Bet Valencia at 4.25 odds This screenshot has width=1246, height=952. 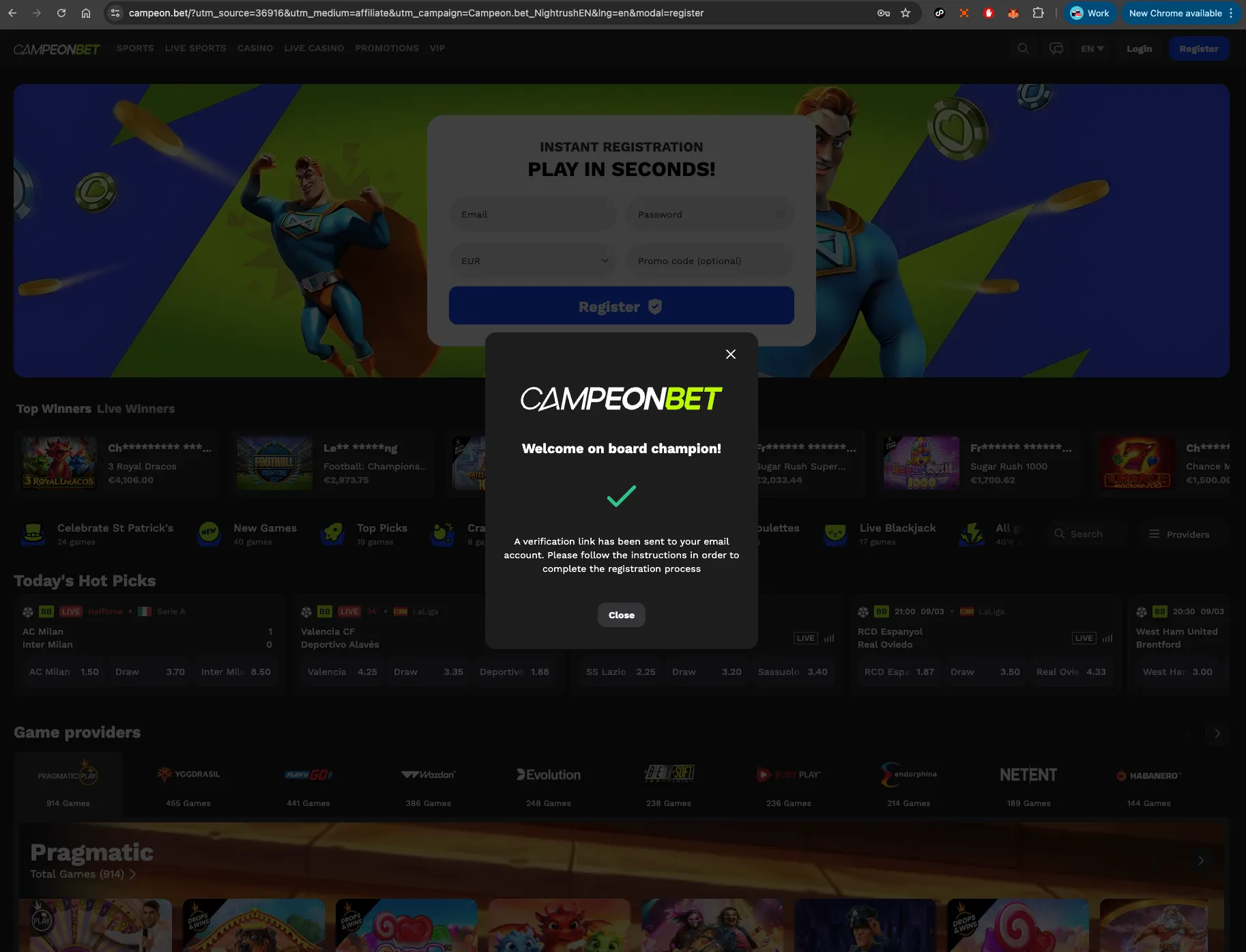click(x=343, y=672)
